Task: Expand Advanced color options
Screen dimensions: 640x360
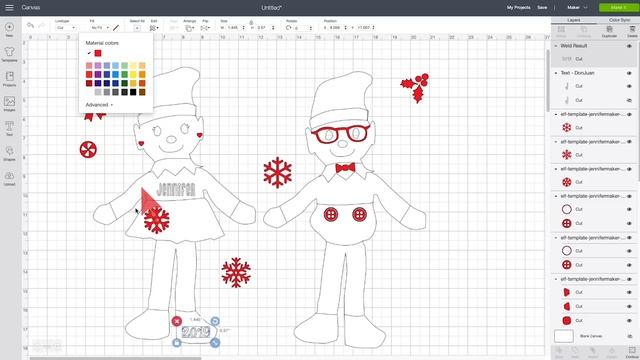Action: 99,105
